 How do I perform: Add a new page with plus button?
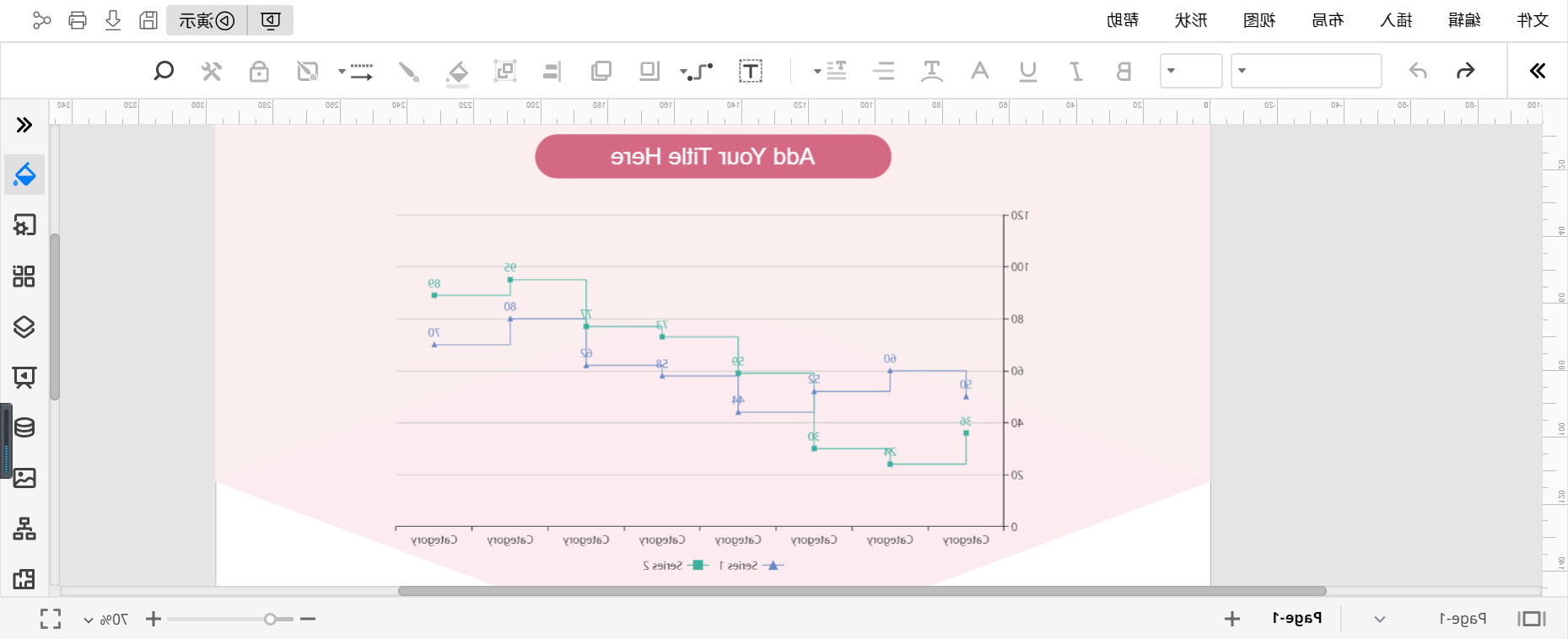point(1232,619)
